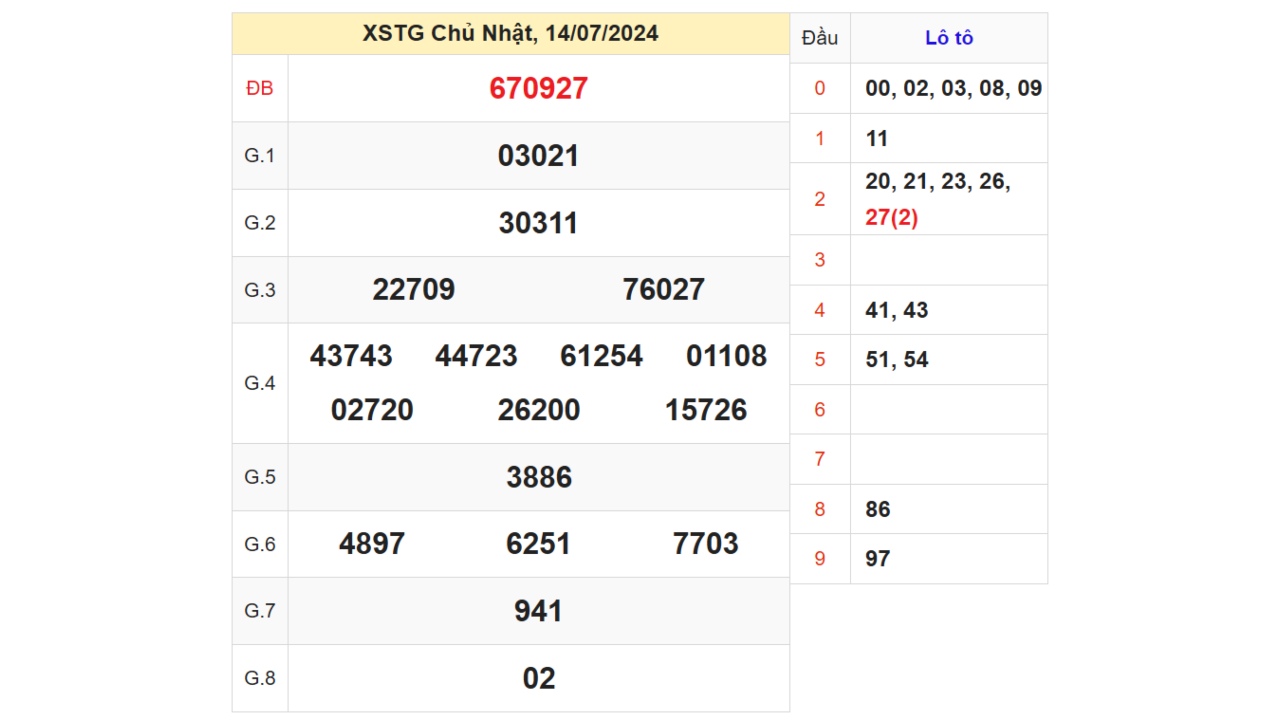1280x720 pixels.
Task: Select the red 27(2) lô tô value
Action: click(x=892, y=217)
